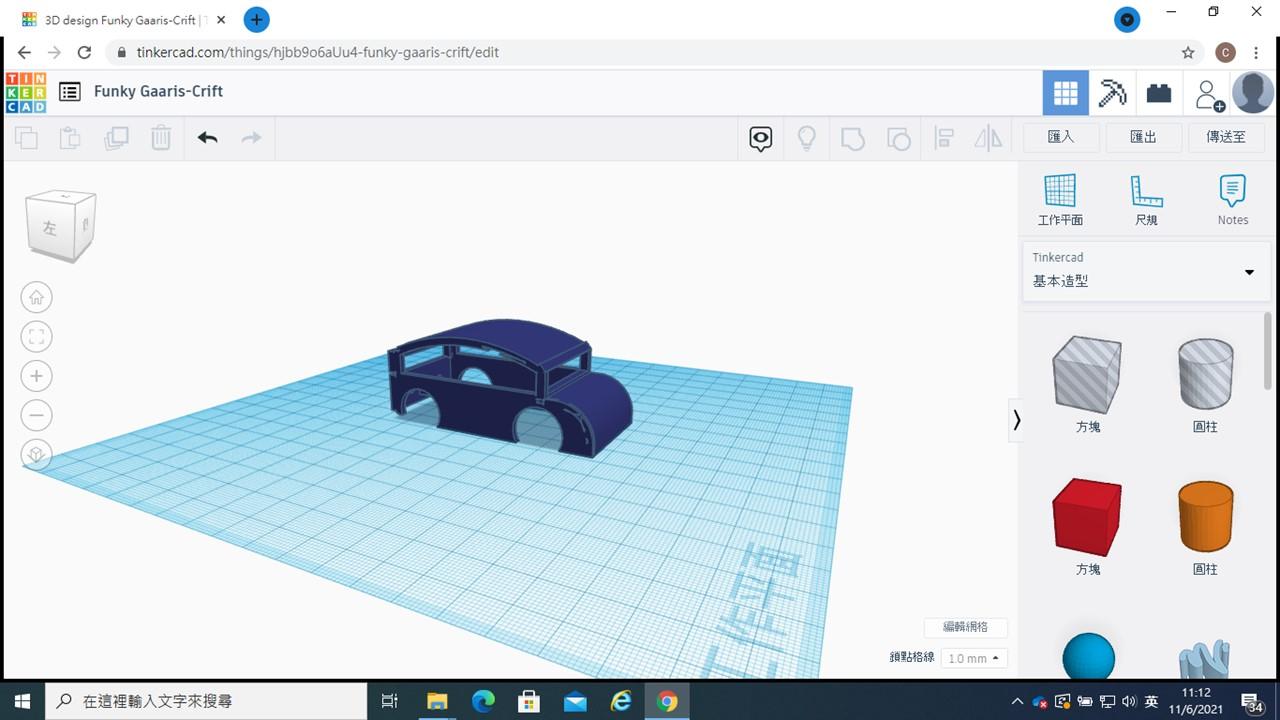Click the Ungroup shapes icon
The height and width of the screenshot is (720, 1280).
coord(898,138)
